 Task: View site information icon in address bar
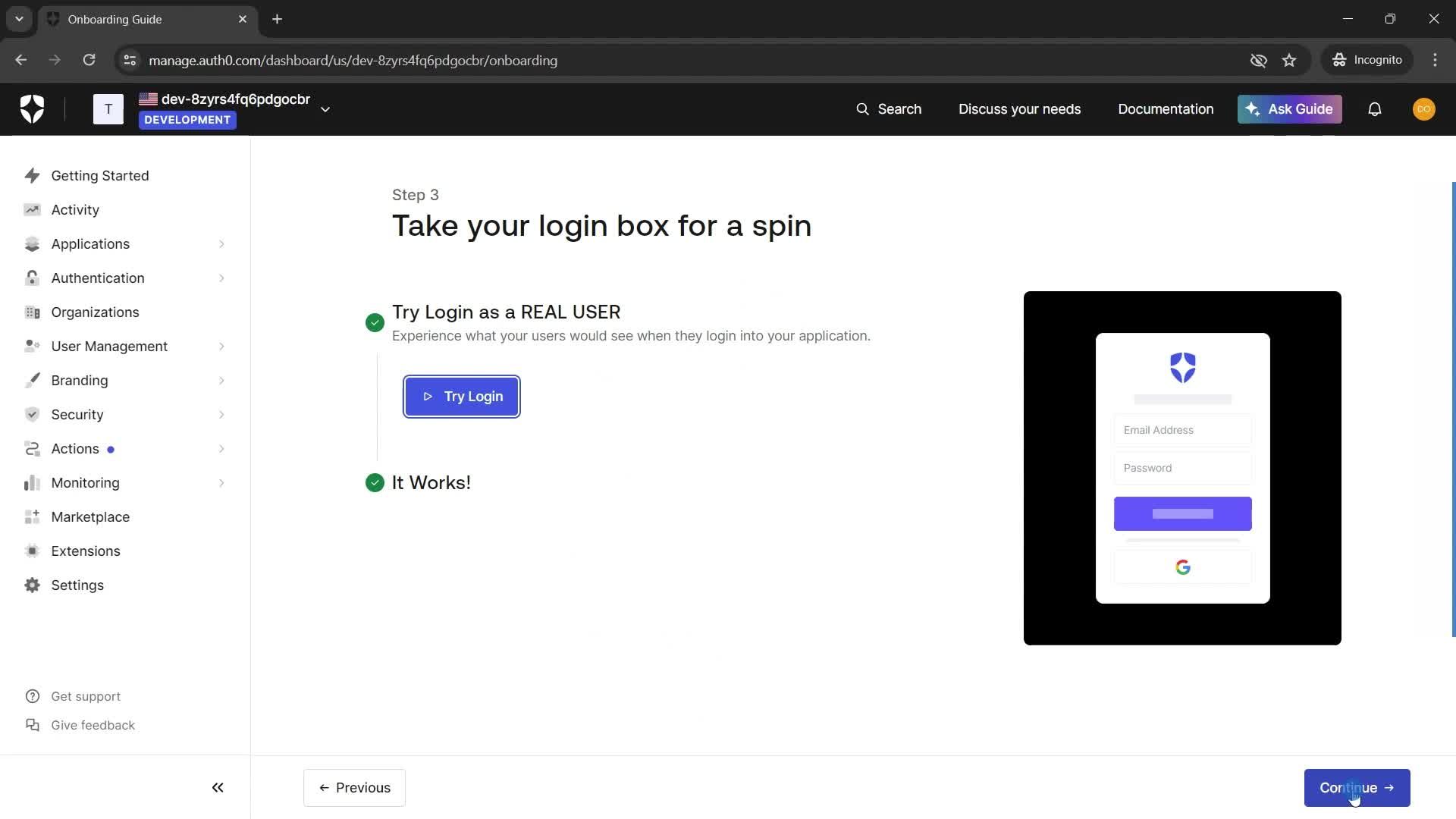130,60
